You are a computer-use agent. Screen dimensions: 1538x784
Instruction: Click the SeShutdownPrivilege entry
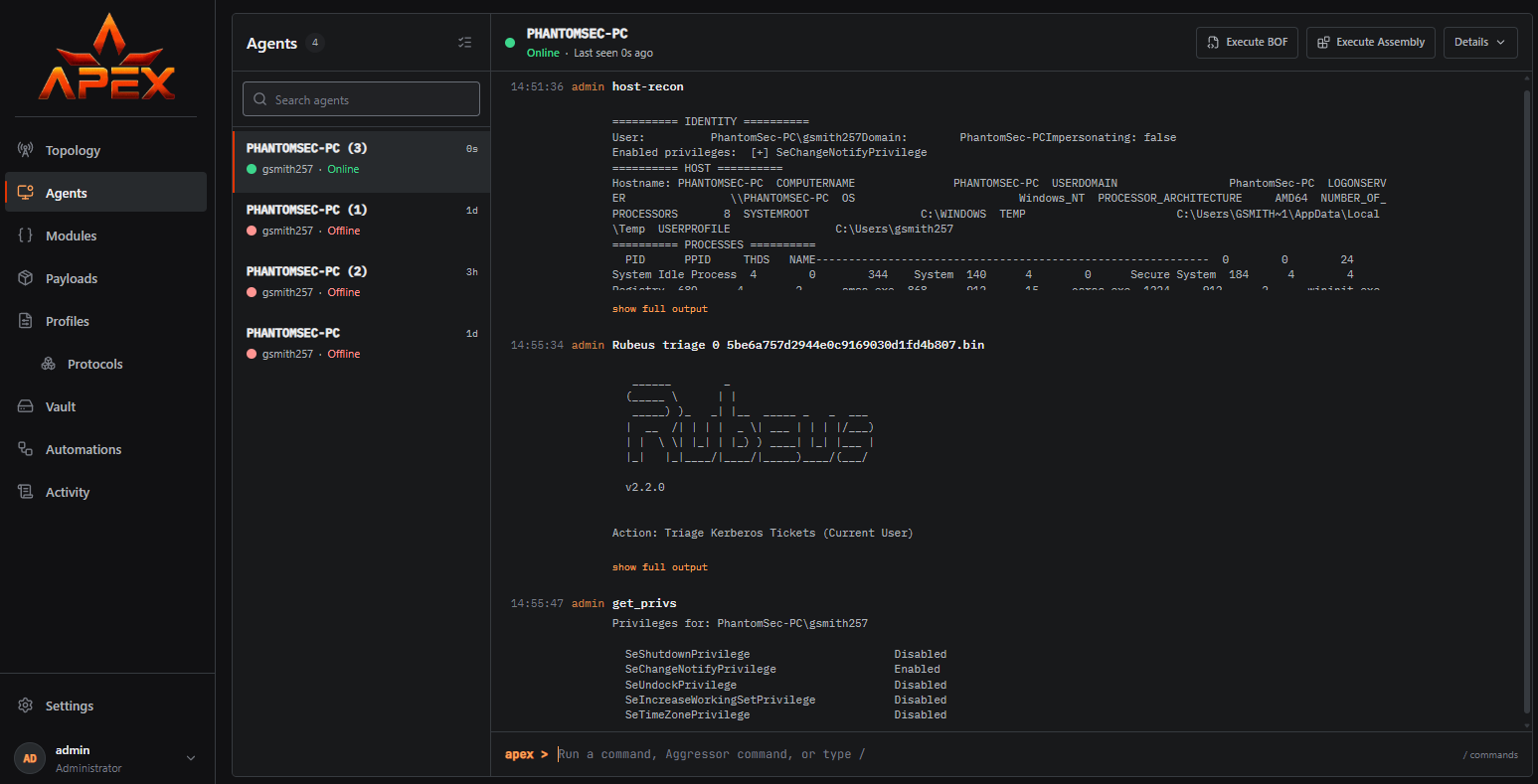(688, 655)
